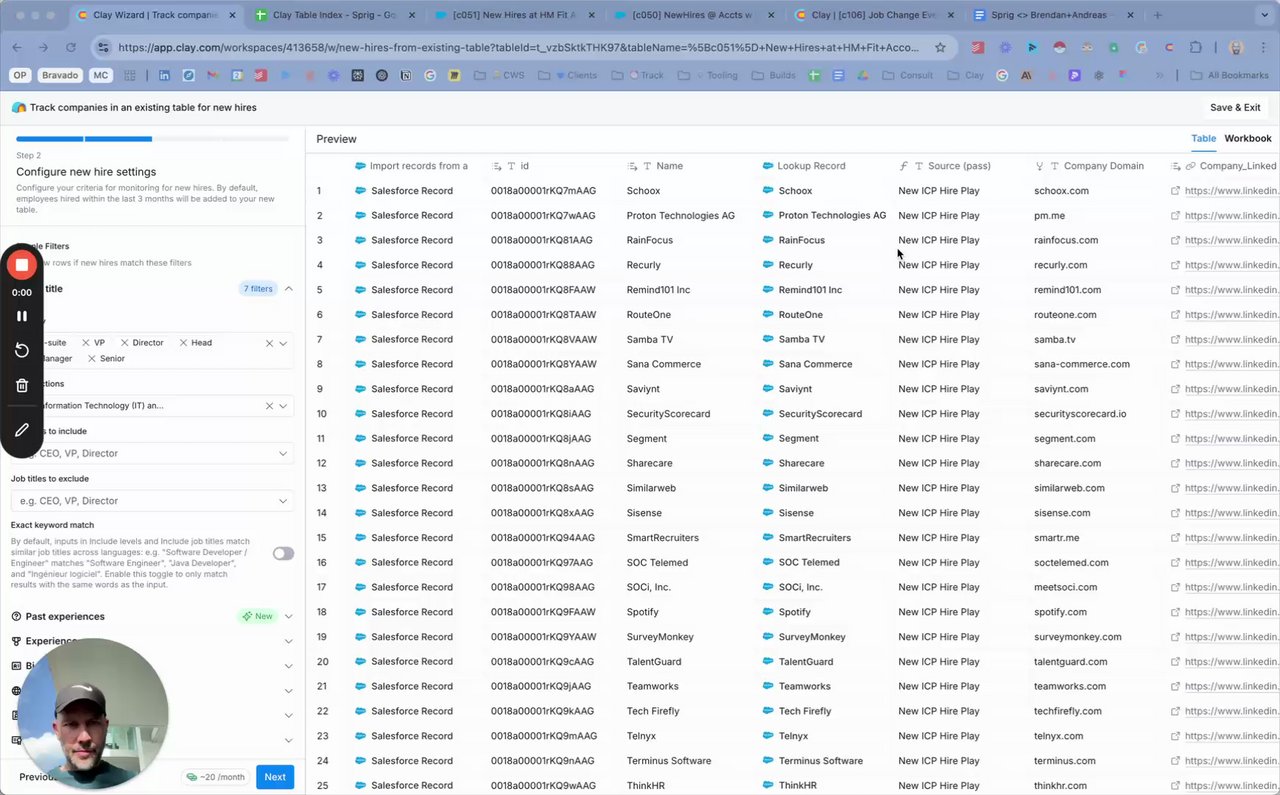Click the credits coin icon near ~20 /month
The image size is (1280, 795).
coord(192,777)
